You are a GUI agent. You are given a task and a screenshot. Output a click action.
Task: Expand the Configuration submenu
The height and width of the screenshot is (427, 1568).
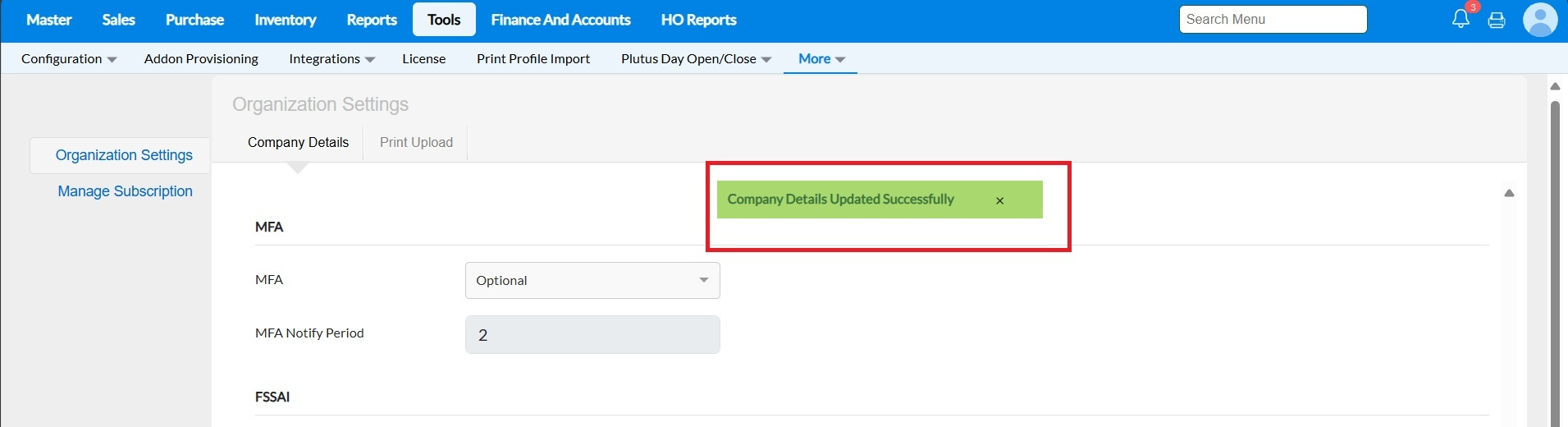(x=69, y=59)
